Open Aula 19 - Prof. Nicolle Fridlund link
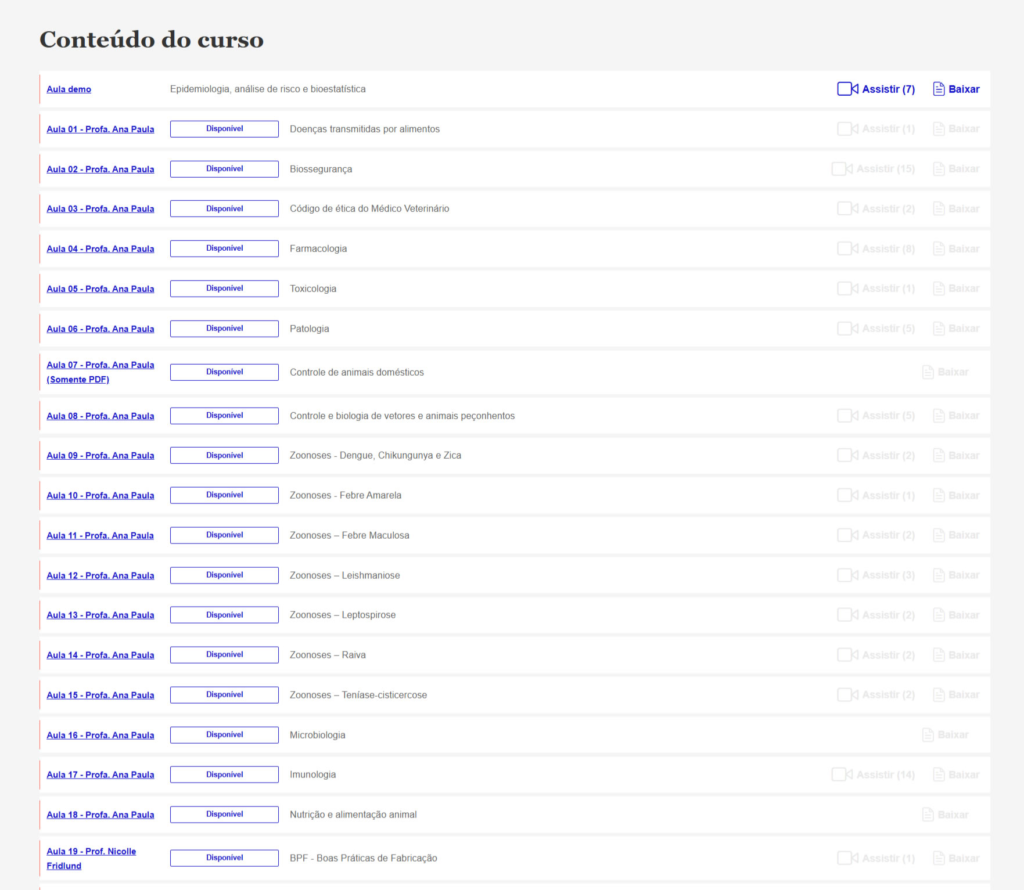 pos(91,858)
